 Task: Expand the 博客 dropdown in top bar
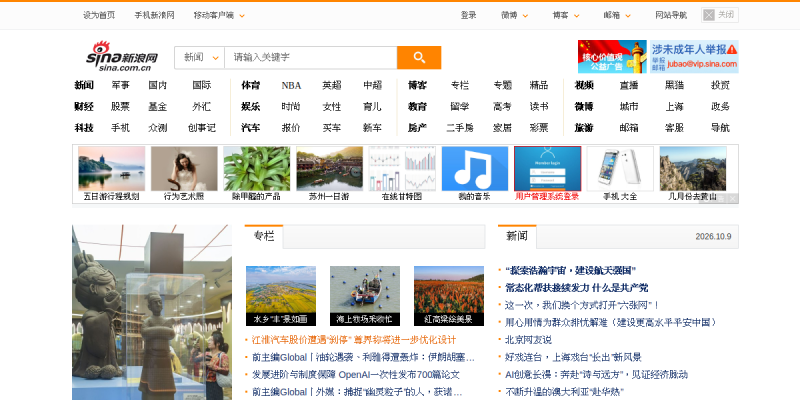click(x=577, y=16)
